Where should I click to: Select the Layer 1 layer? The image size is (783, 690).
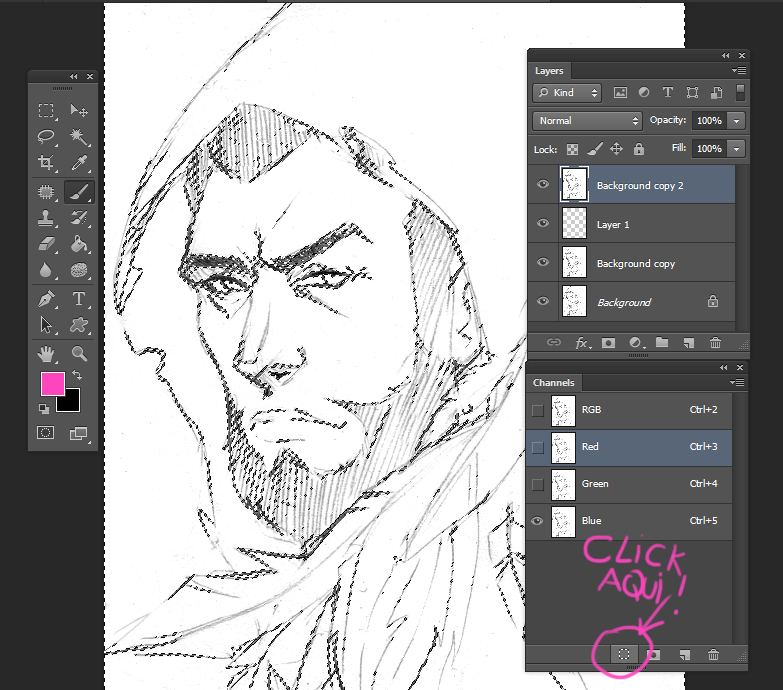click(x=640, y=225)
